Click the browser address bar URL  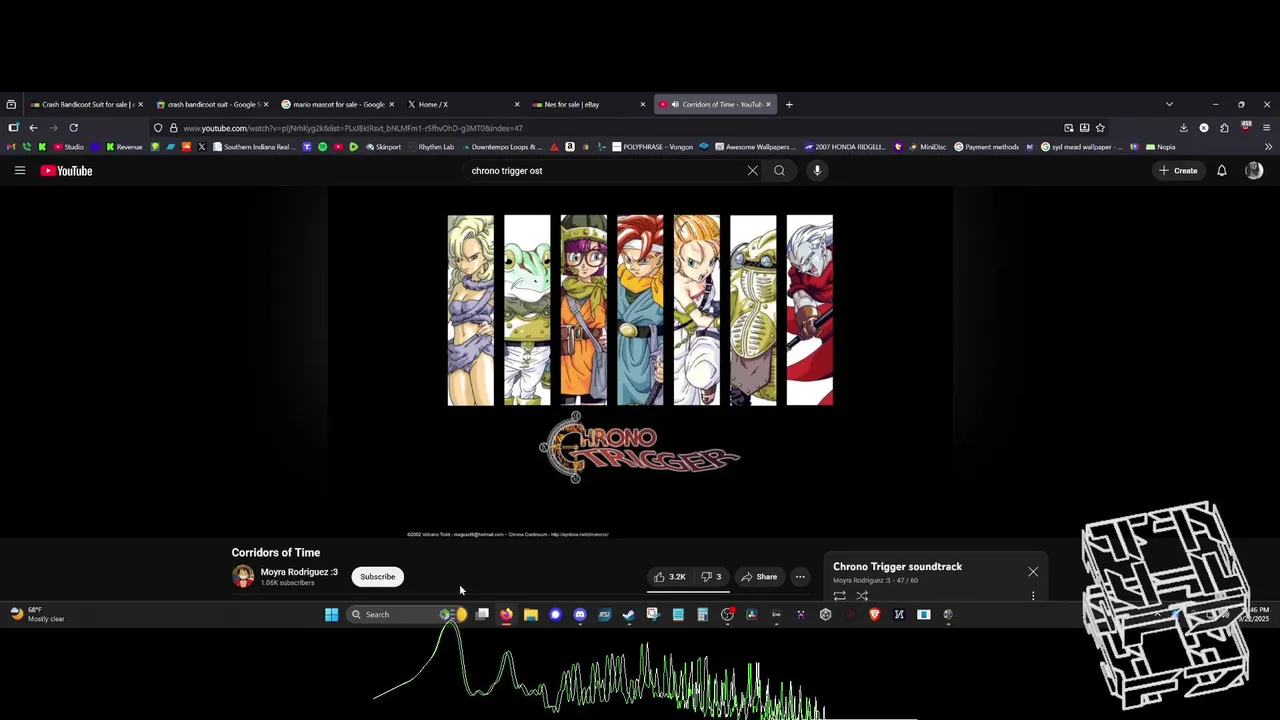(352, 128)
